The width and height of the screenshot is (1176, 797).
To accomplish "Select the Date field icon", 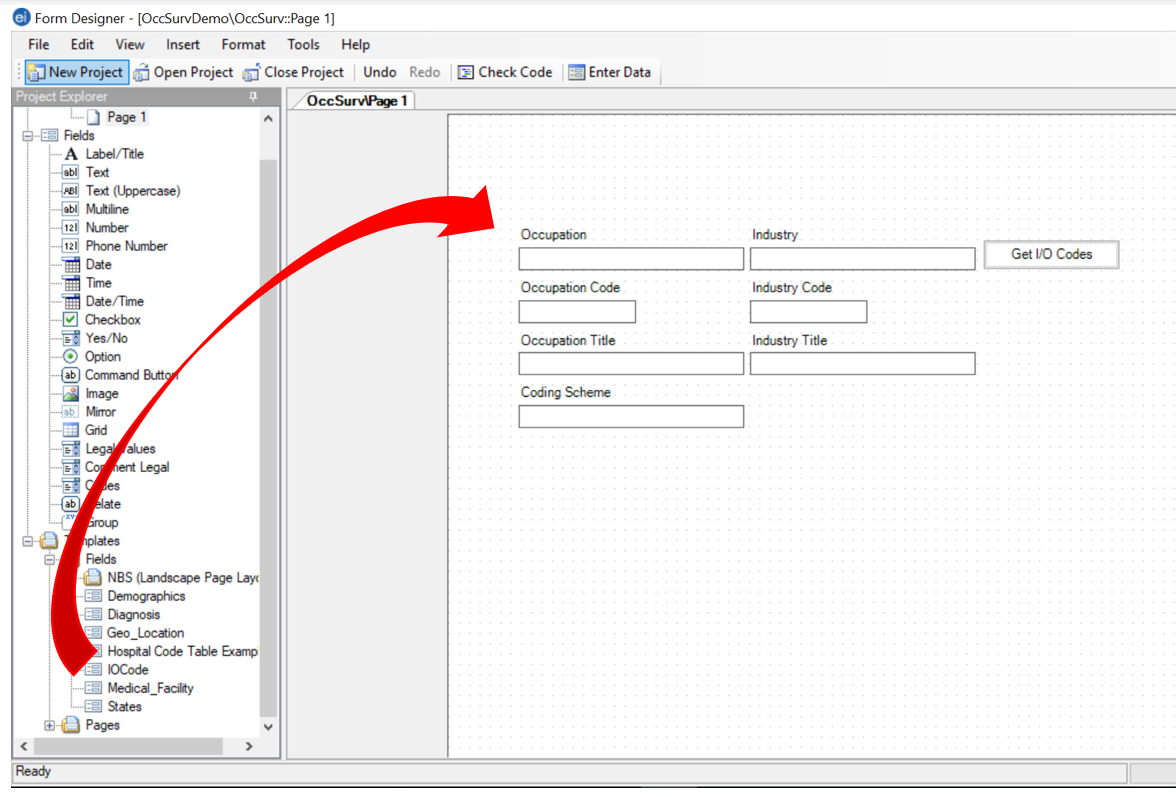I will click(x=71, y=265).
